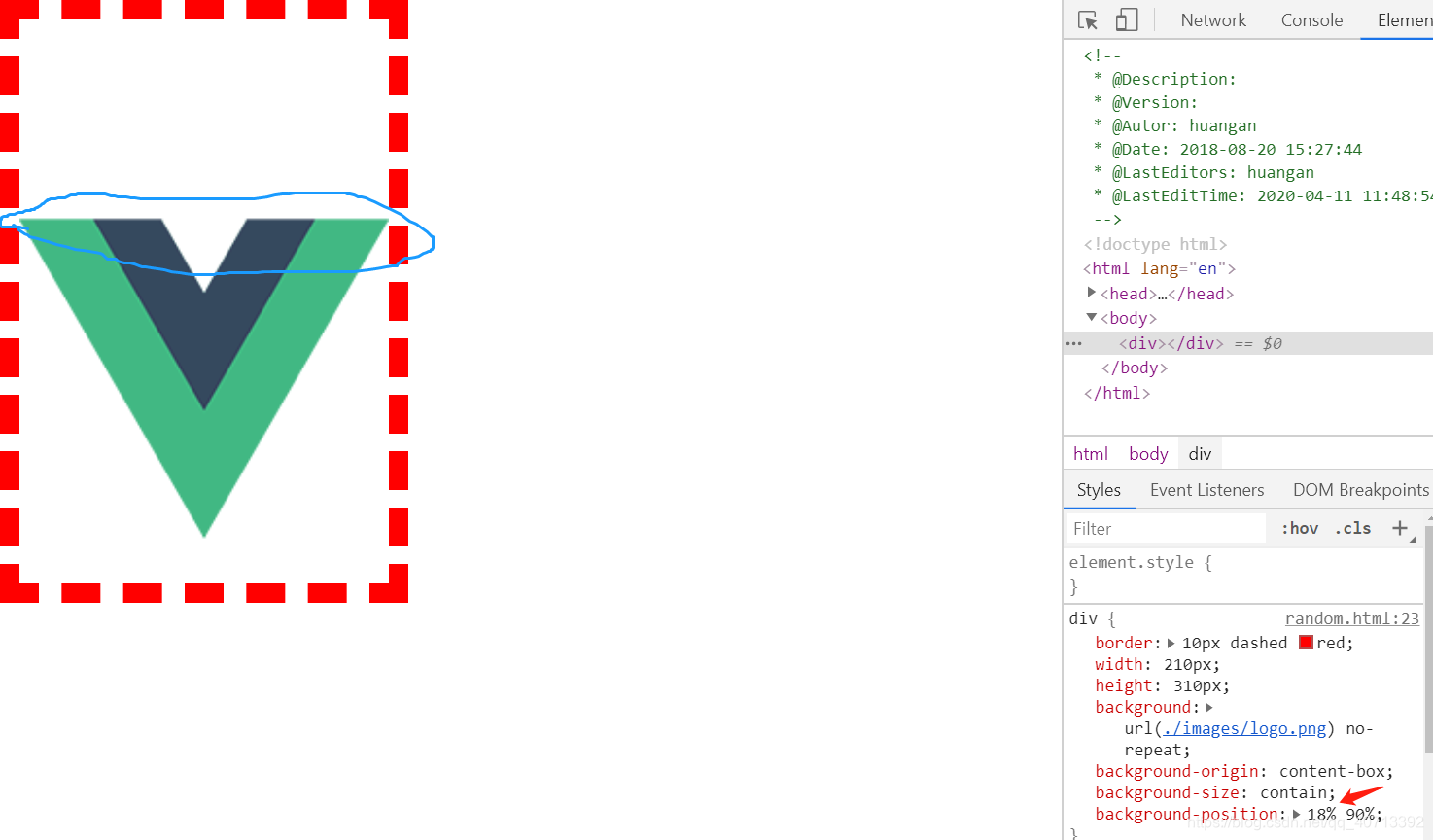This screenshot has width=1433, height=840.
Task: Focus the styles Filter input
Action: click(x=1165, y=529)
